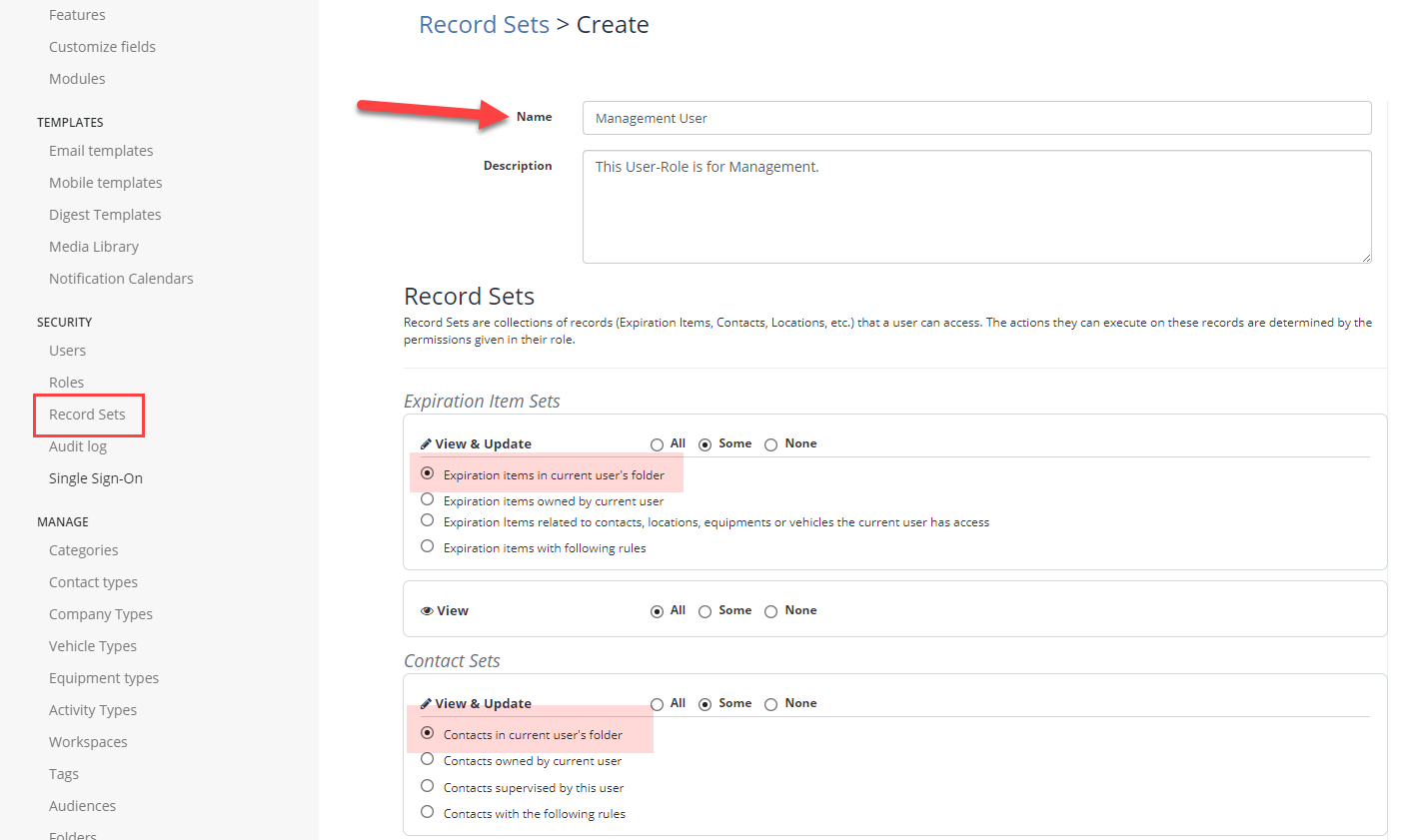Click pencil icon beside Contact View & Update
Image resolution: width=1415 pixels, height=840 pixels.
click(426, 703)
